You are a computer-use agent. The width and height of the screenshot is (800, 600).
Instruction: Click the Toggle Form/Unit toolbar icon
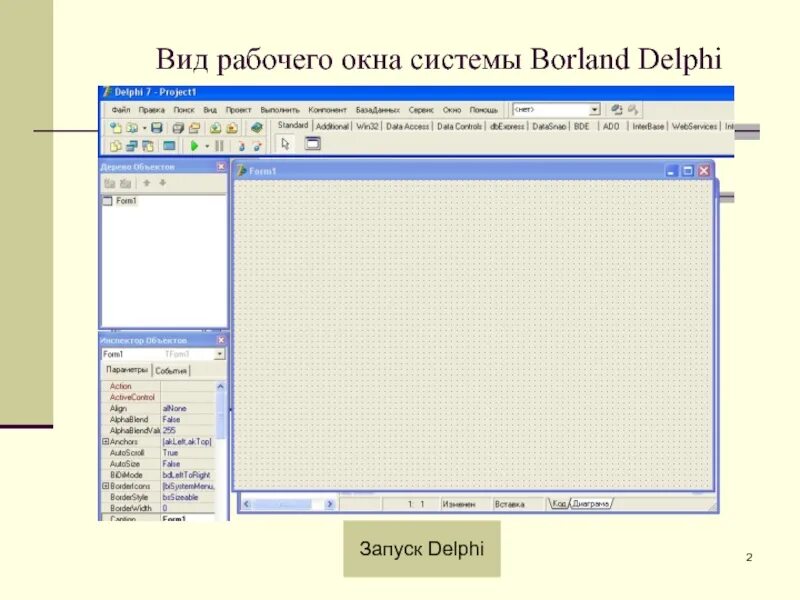[x=148, y=146]
